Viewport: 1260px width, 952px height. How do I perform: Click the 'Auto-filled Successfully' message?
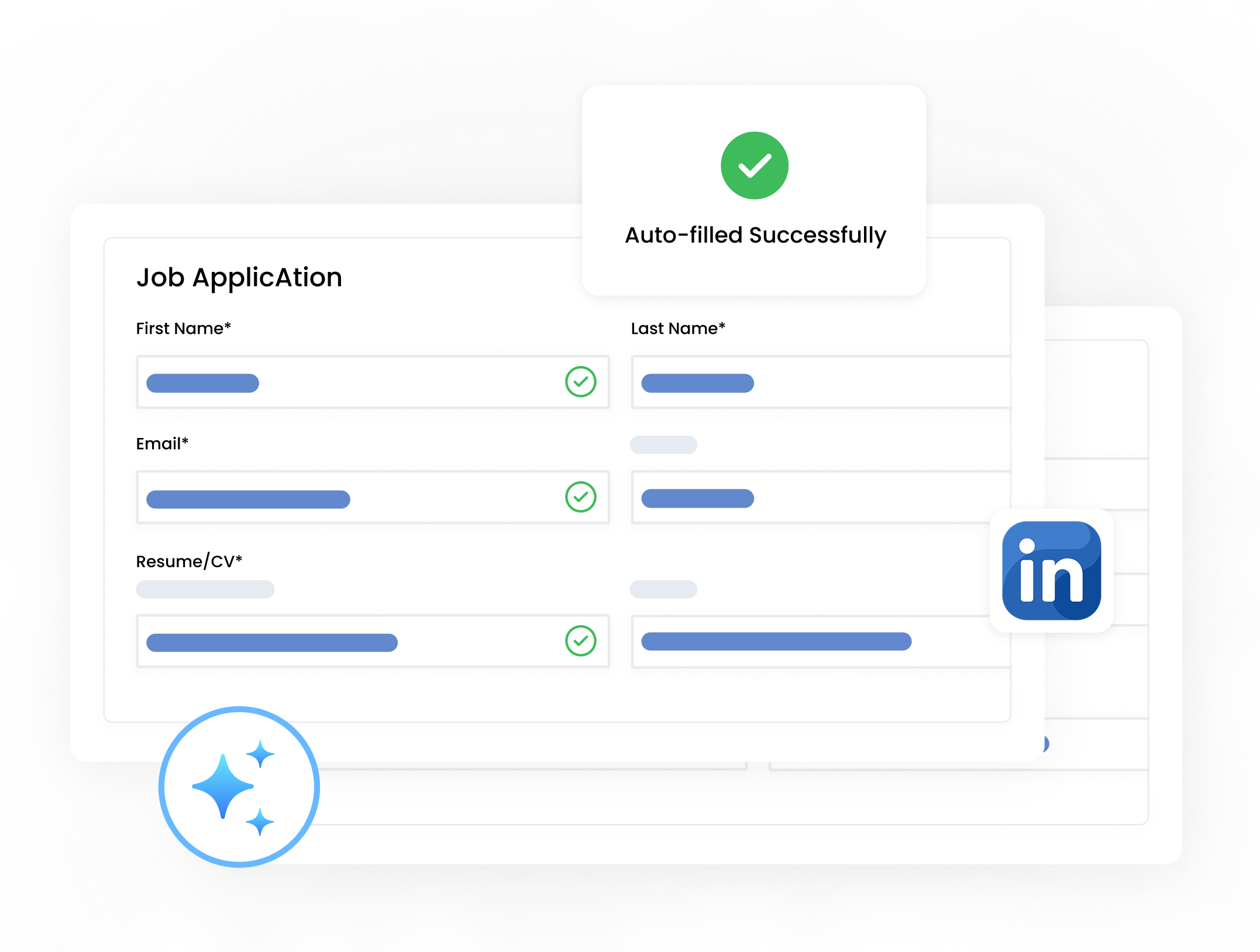click(x=755, y=236)
